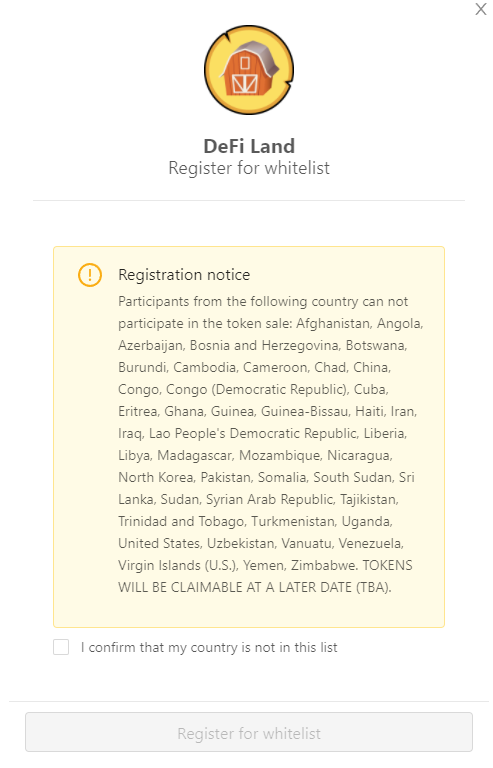Click the DeFi Land title heading

point(249,146)
